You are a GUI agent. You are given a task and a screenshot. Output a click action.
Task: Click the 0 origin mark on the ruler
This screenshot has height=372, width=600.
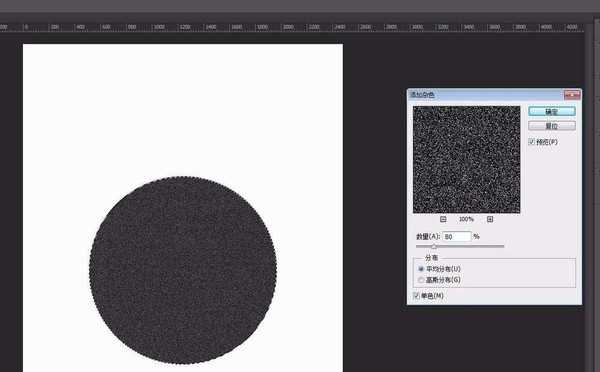click(26, 27)
